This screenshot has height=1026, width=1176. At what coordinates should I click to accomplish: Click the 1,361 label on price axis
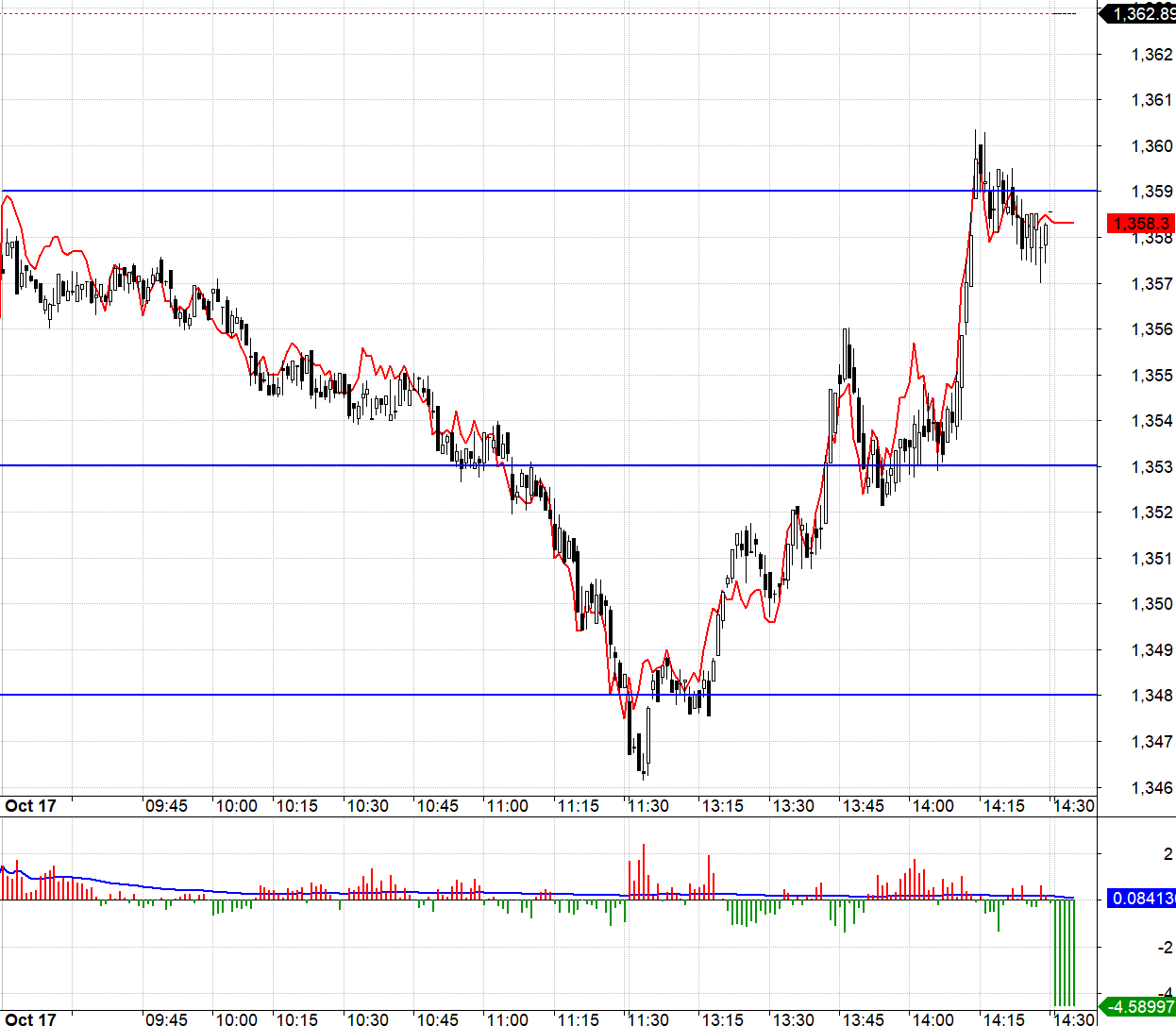(1151, 100)
